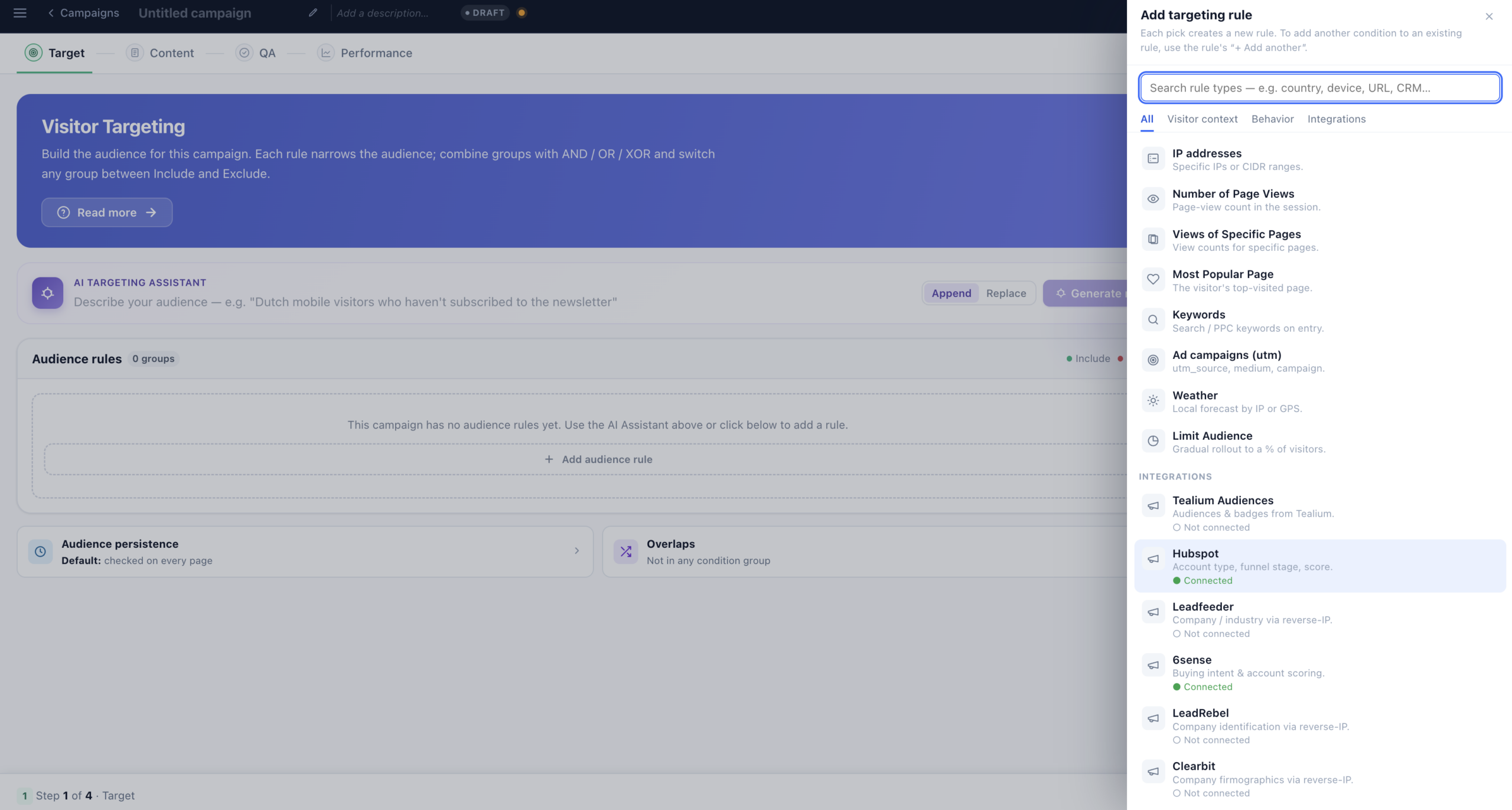Switch to the QA step tab

pos(255,53)
